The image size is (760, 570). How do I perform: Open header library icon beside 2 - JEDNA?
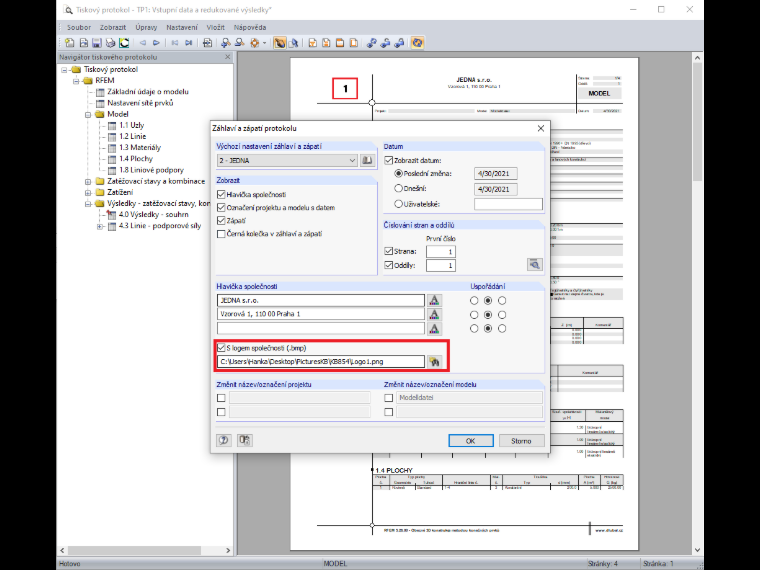click(x=367, y=160)
